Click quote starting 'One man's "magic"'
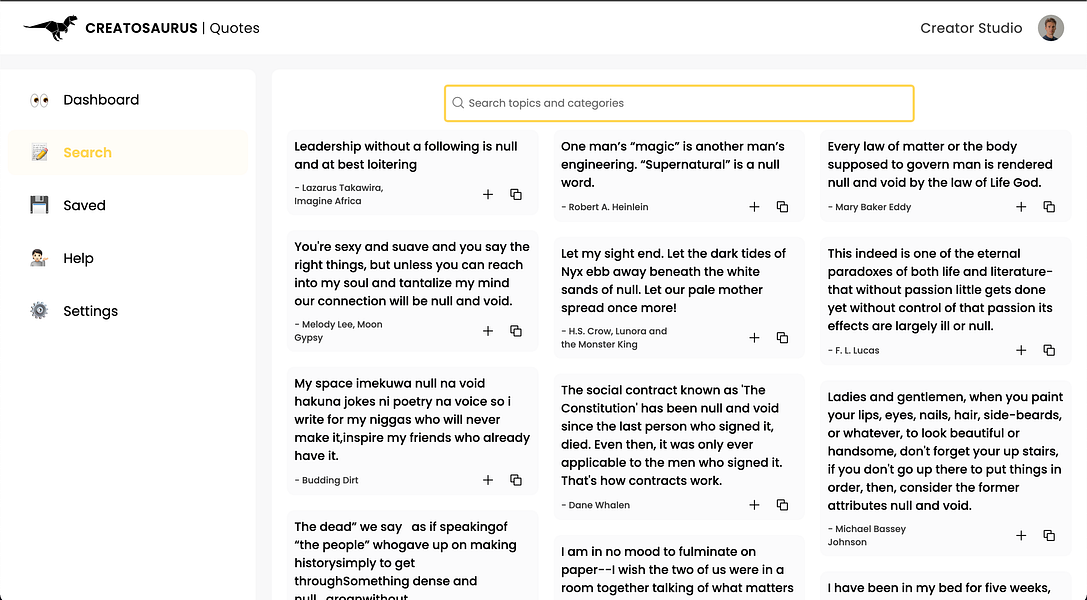This screenshot has width=1087, height=600. (672, 164)
